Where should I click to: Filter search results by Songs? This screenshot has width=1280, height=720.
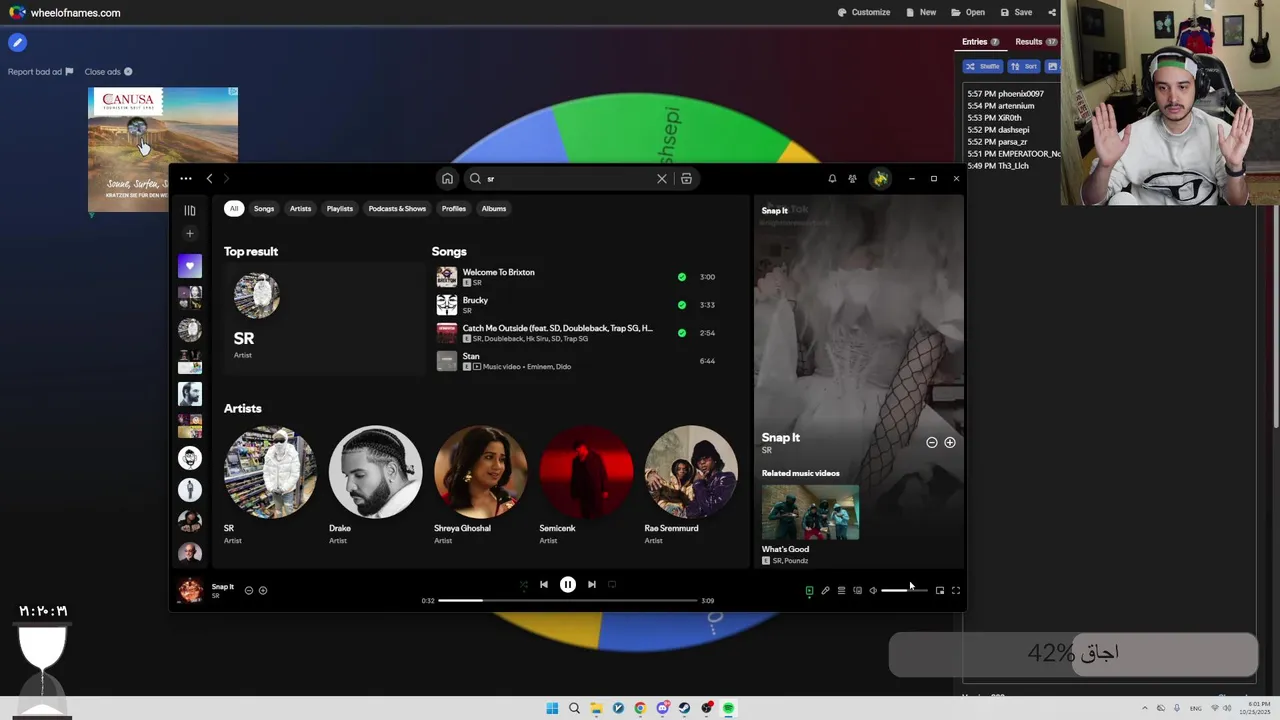[264, 209]
